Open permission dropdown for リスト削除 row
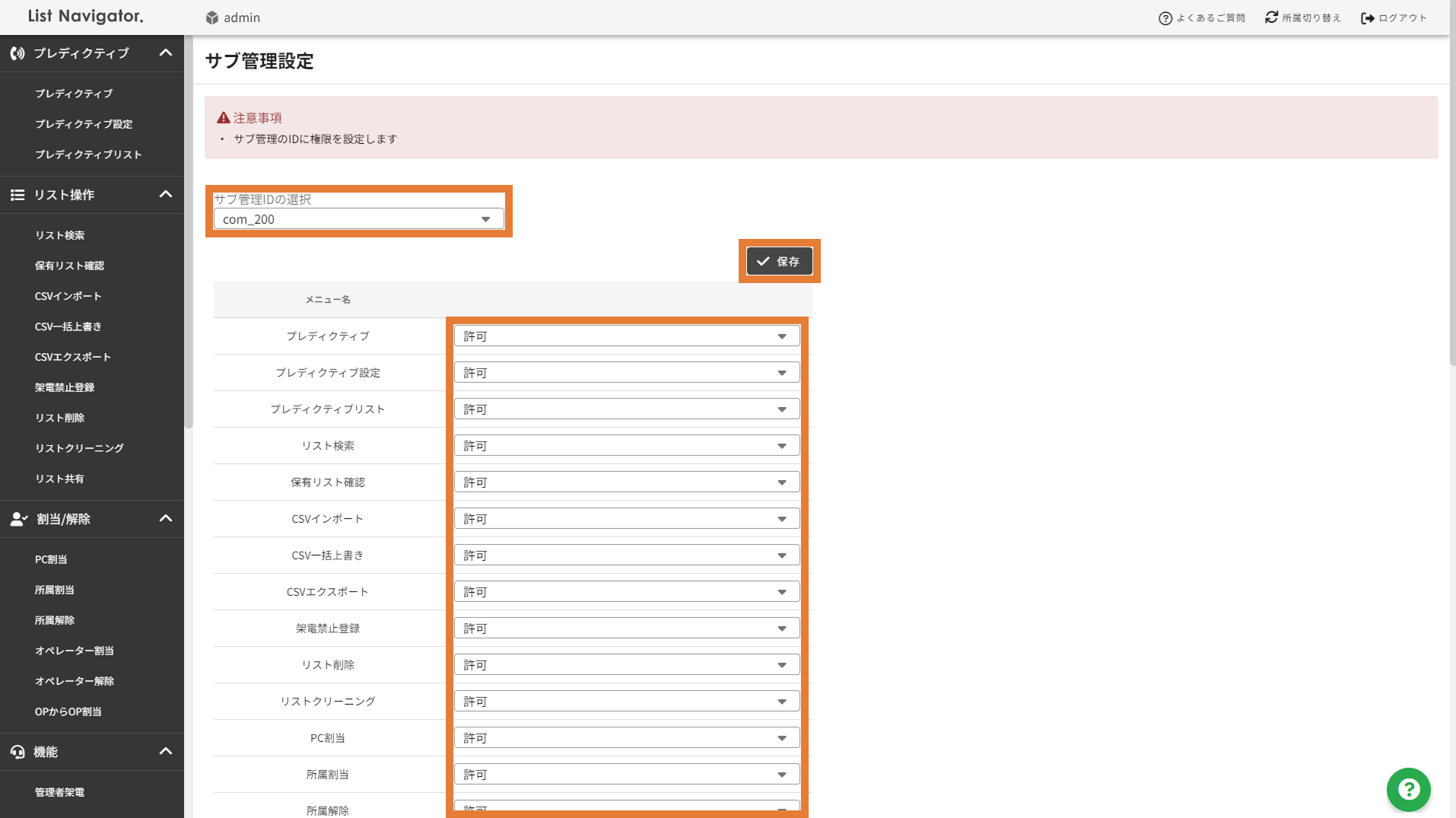The image size is (1456, 818). tap(626, 665)
